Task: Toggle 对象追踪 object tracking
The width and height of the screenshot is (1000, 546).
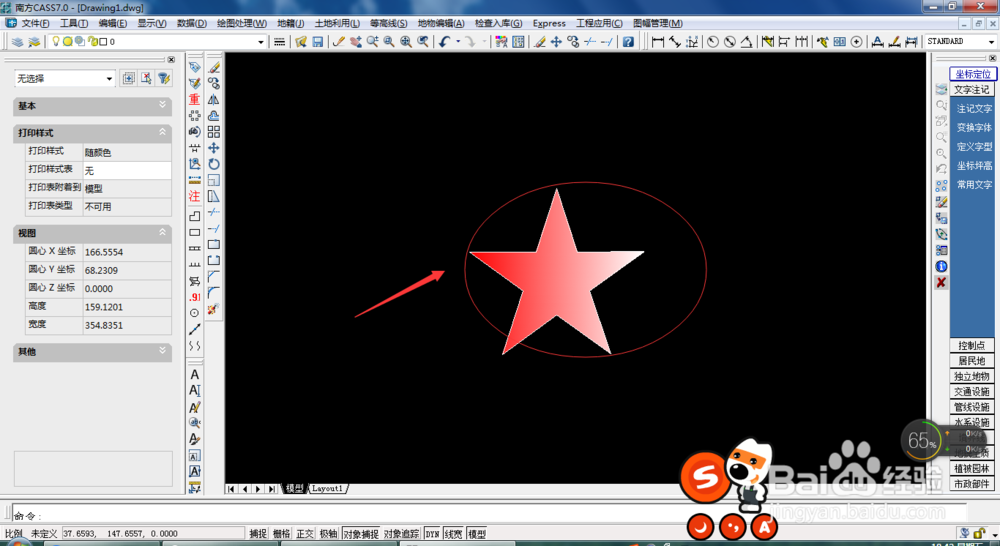Action: 402,534
